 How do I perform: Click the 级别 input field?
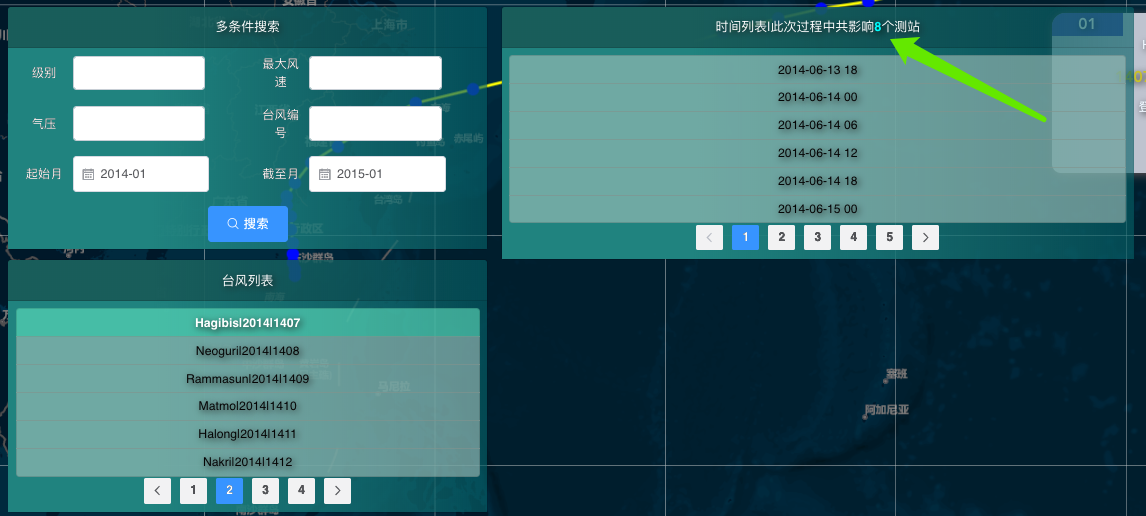[139, 73]
